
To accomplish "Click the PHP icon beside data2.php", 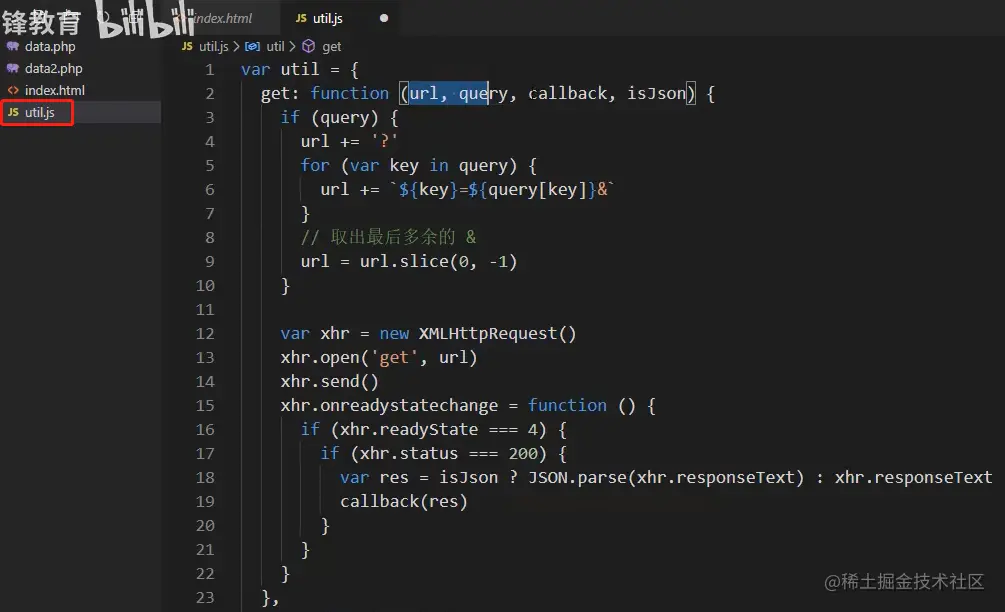I will 13,68.
